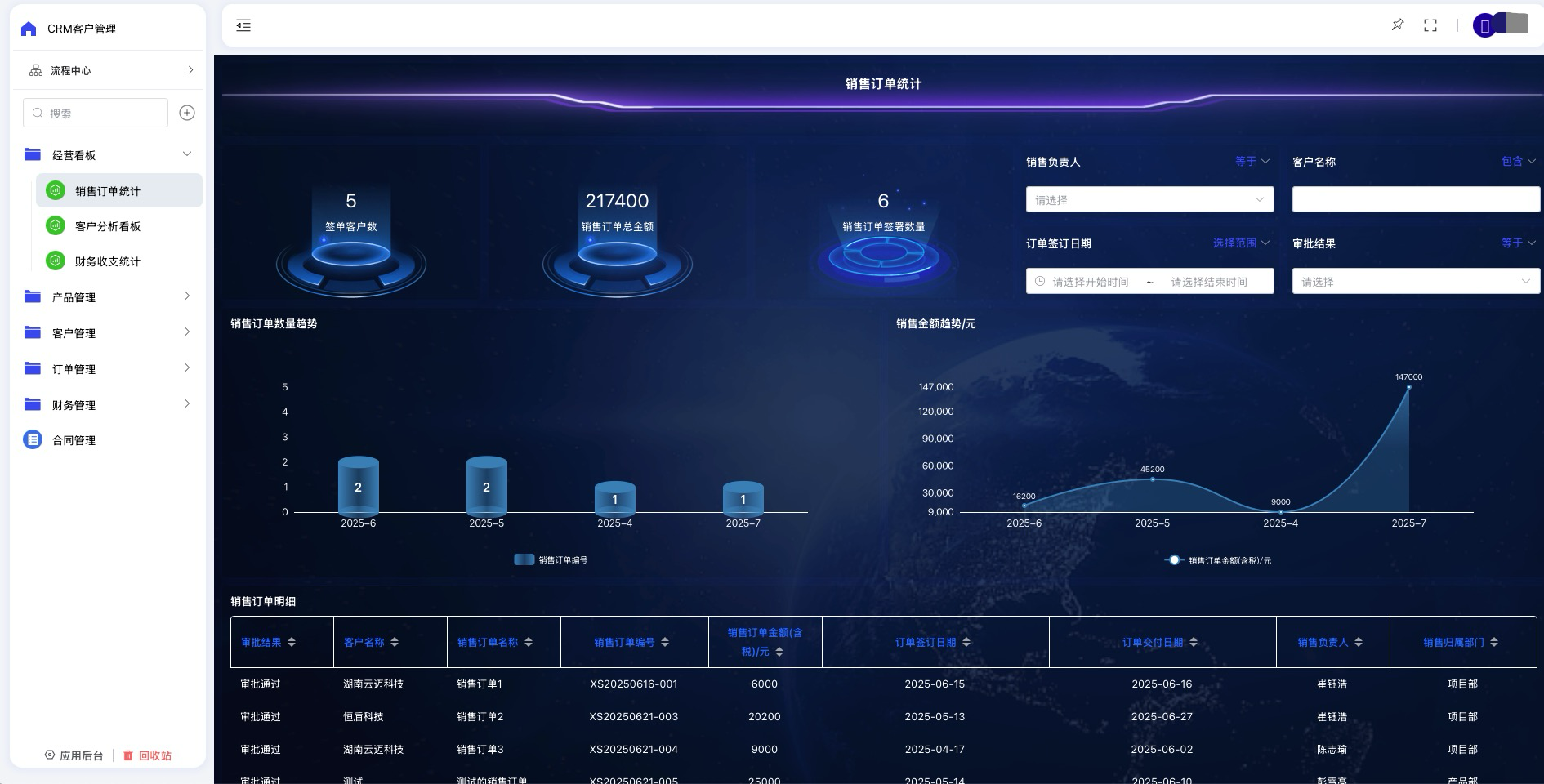
Task: Expand the 客户管理 group
Action: click(187, 332)
